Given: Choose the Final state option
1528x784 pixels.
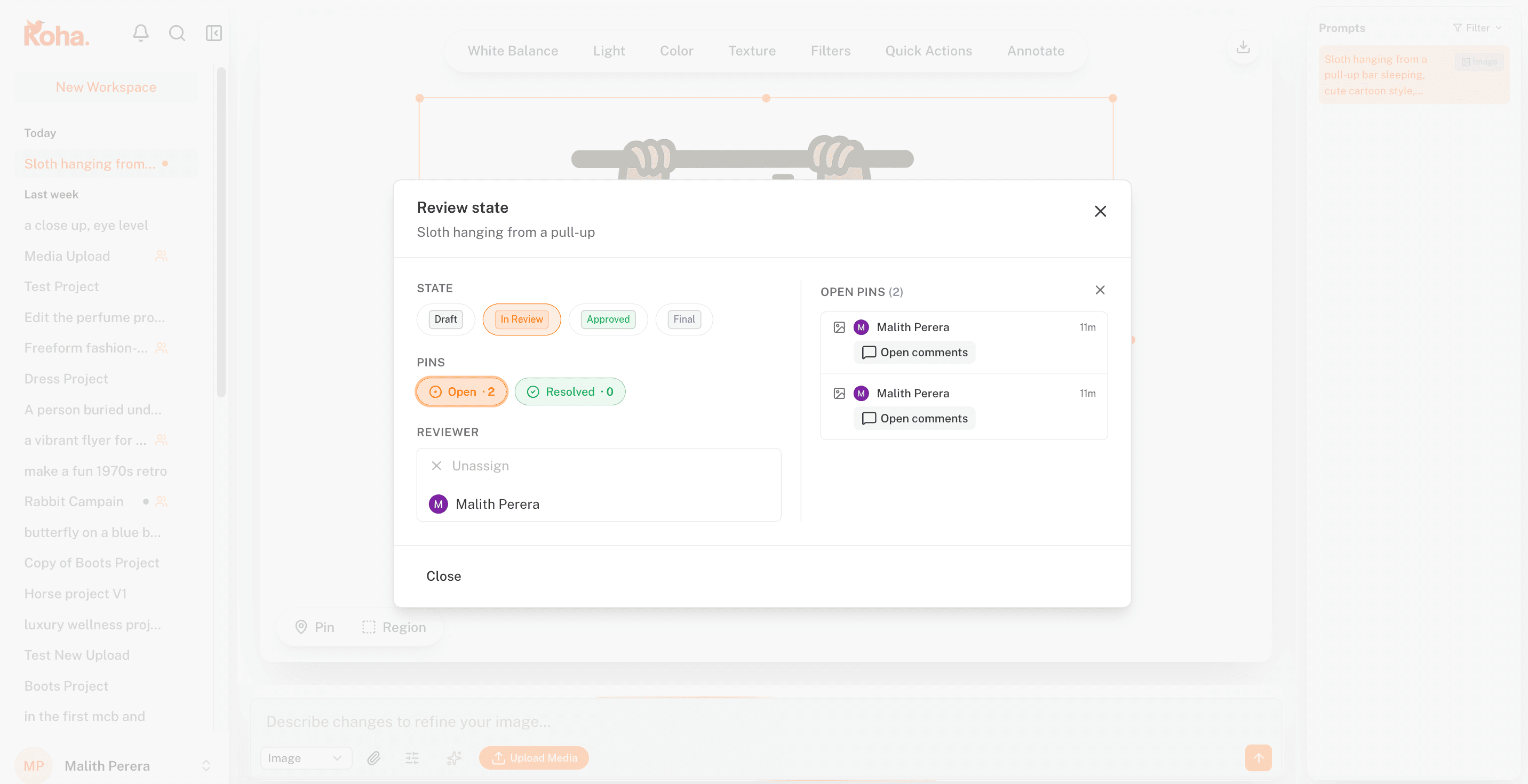Looking at the screenshot, I should pyautogui.click(x=683, y=319).
